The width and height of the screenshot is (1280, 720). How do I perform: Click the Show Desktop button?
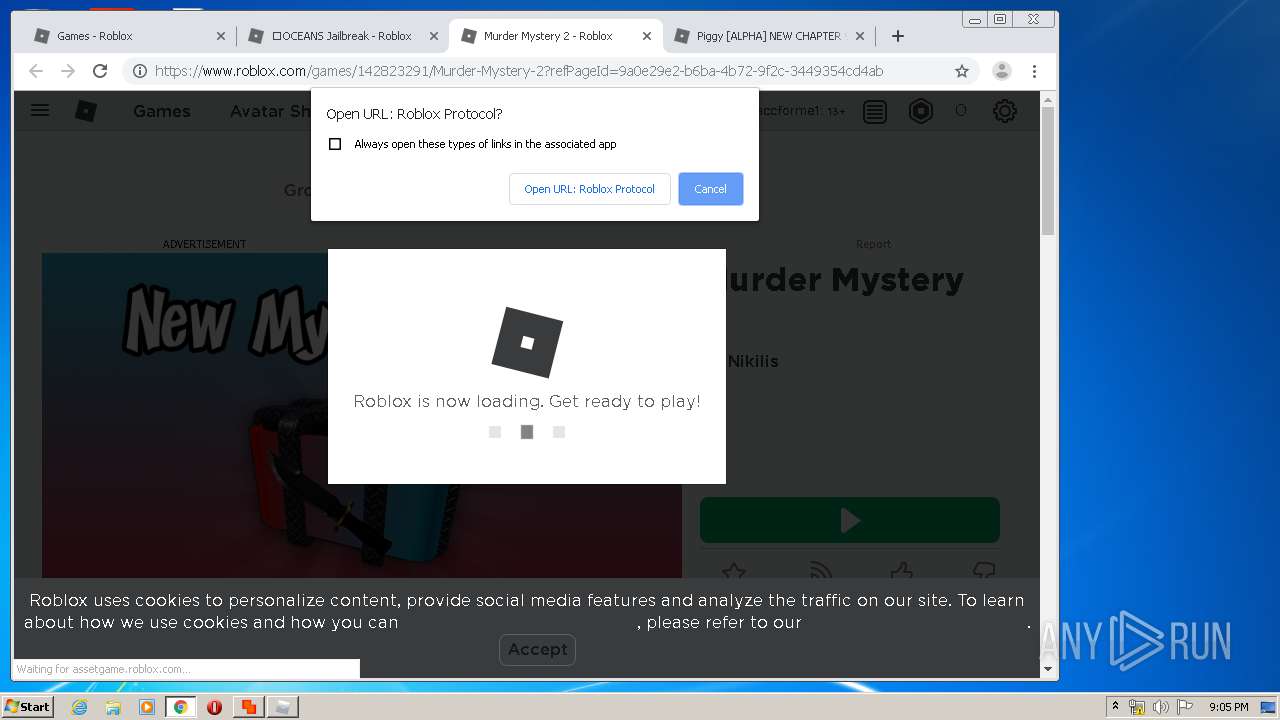pyautogui.click(x=1270, y=707)
